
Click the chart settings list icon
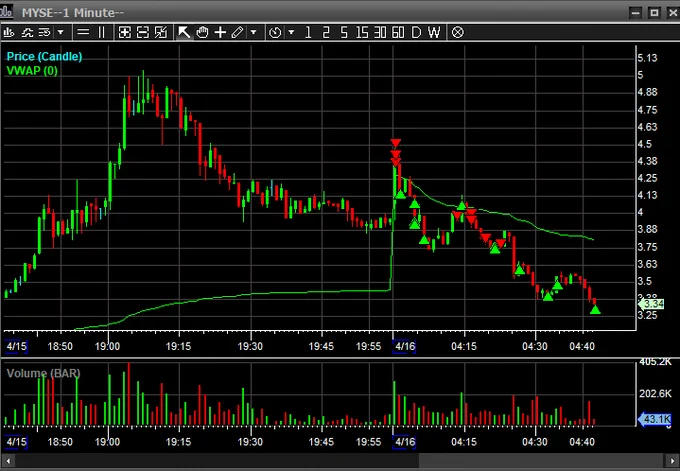(x=45, y=33)
